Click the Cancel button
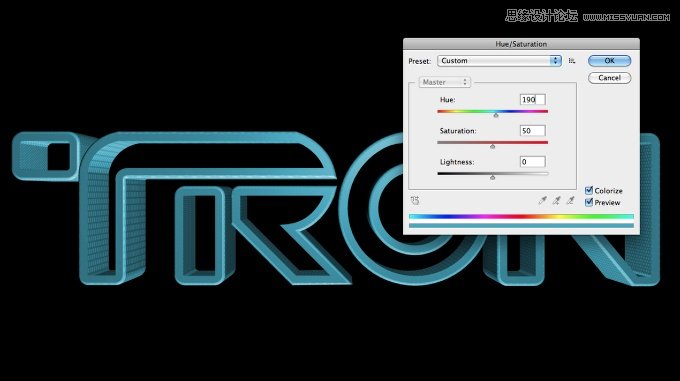Image resolution: width=680 pixels, height=381 pixels. [x=609, y=78]
